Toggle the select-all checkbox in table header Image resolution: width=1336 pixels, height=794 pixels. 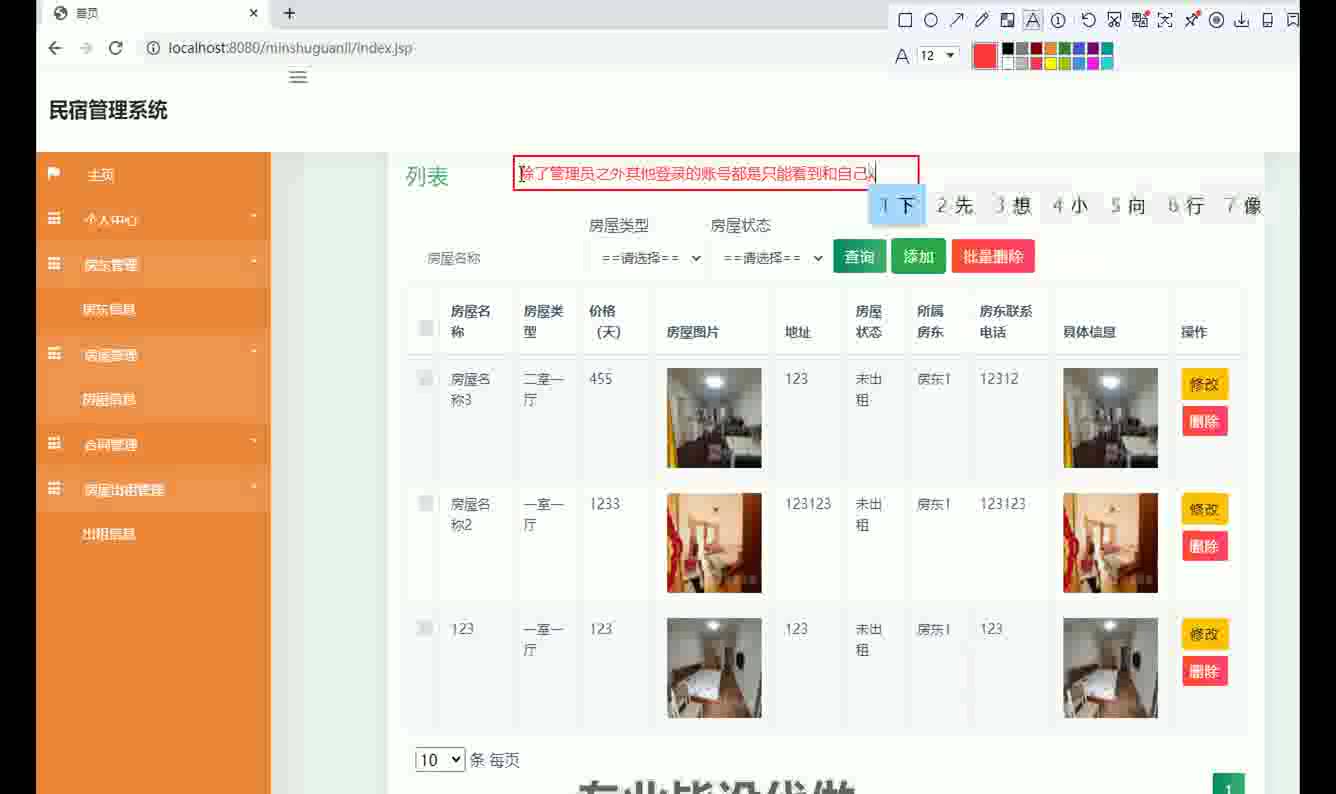click(x=426, y=327)
